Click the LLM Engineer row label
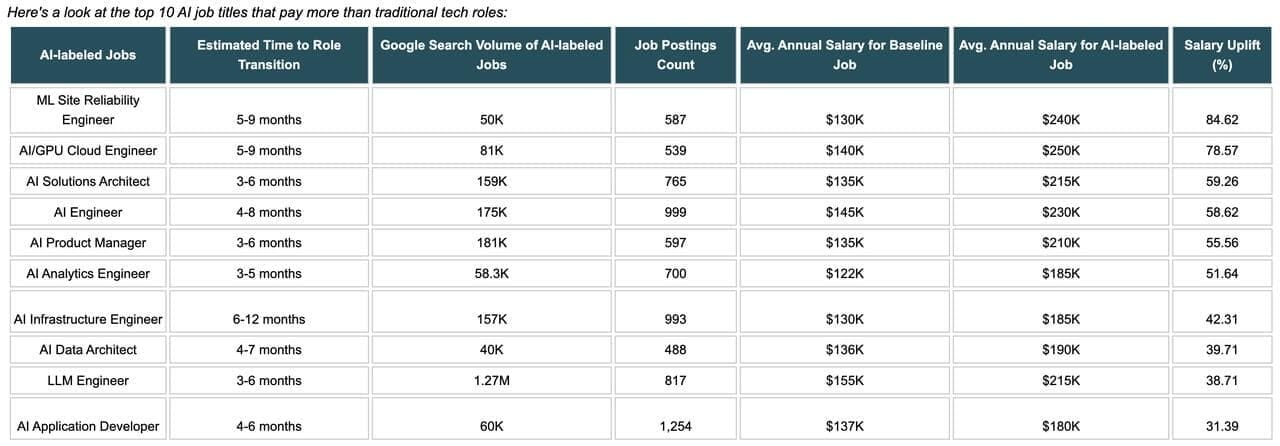The height and width of the screenshot is (446, 1280). 88,381
